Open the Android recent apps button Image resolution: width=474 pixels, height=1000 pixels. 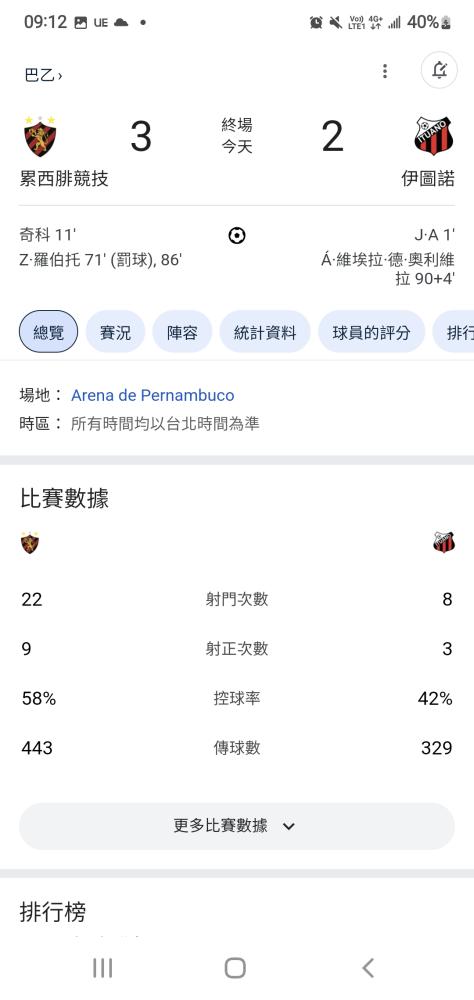(102, 967)
